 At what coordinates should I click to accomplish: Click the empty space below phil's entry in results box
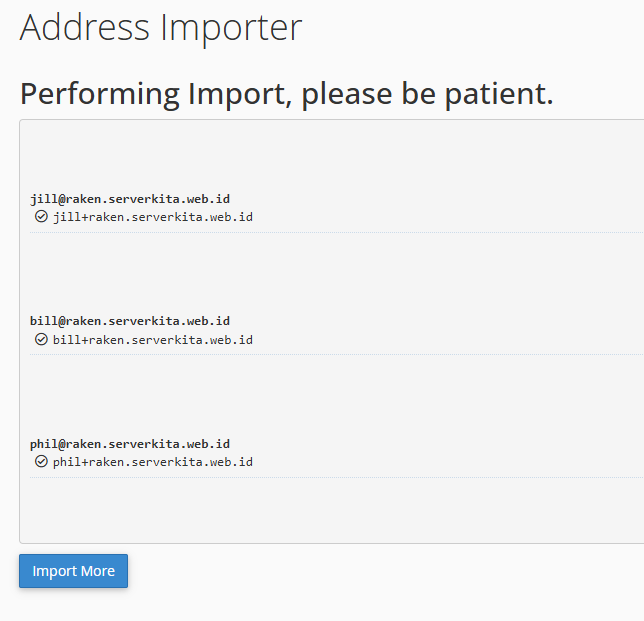pyautogui.click(x=332, y=510)
